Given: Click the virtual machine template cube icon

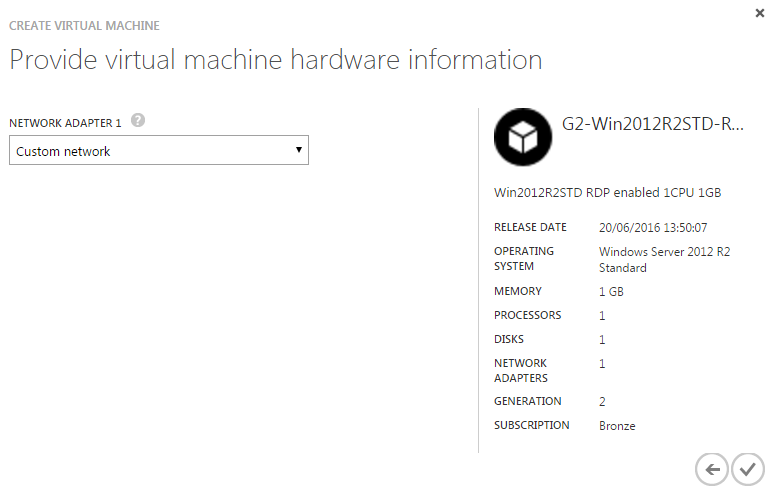Looking at the screenshot, I should [523, 137].
